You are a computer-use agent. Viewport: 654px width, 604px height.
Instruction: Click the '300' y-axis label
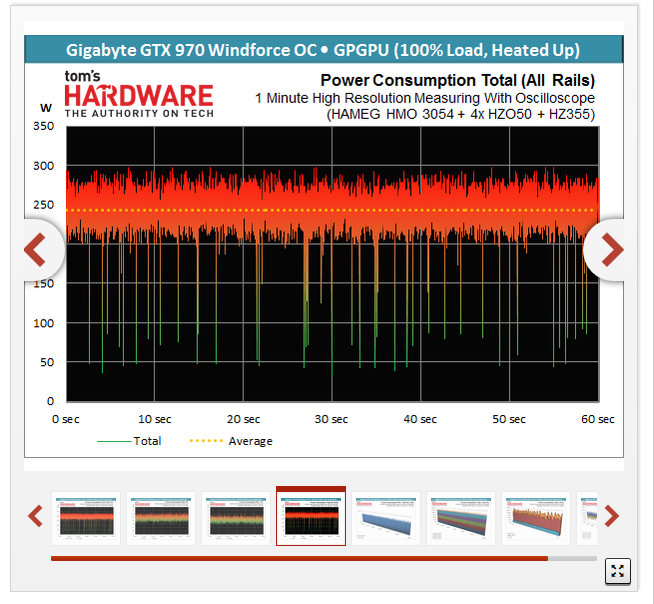pyautogui.click(x=43, y=166)
